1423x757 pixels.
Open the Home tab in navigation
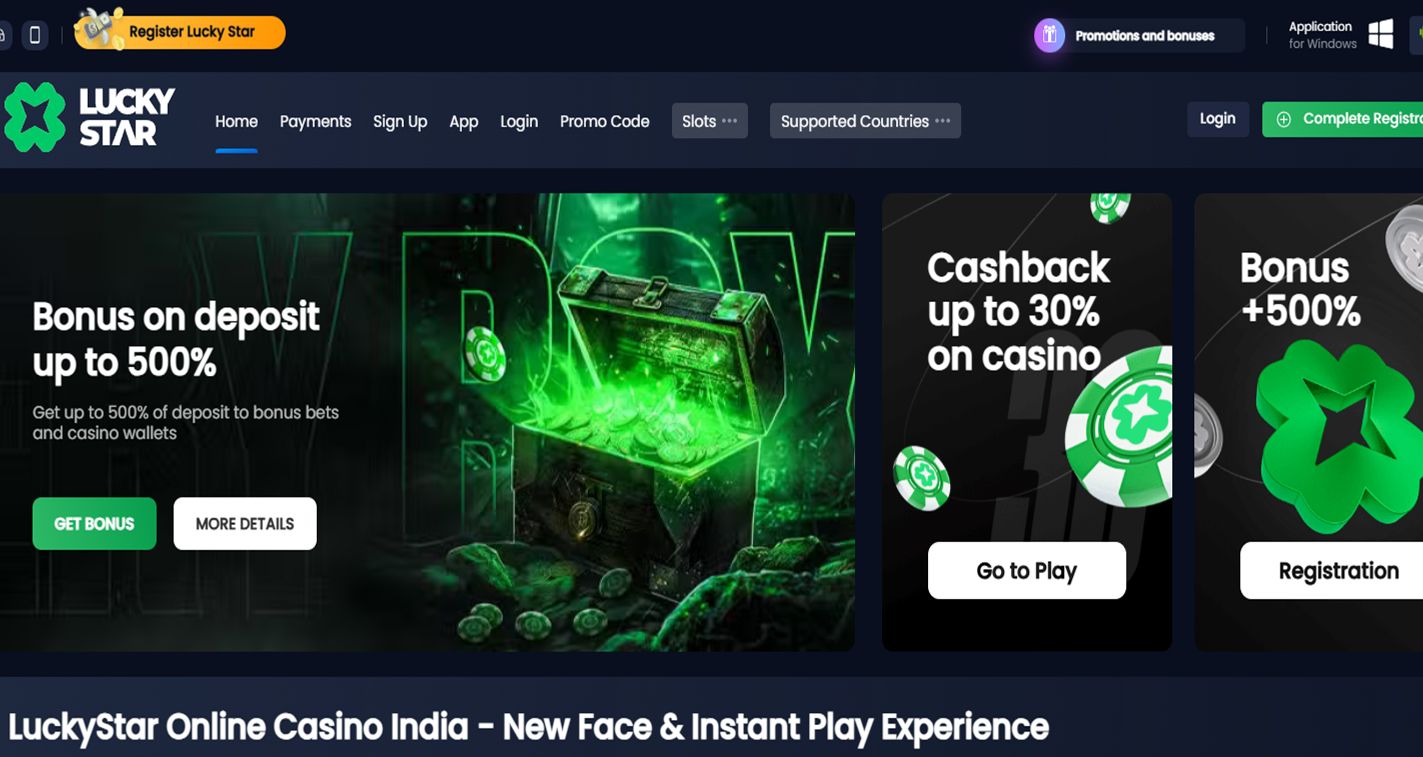pos(236,121)
